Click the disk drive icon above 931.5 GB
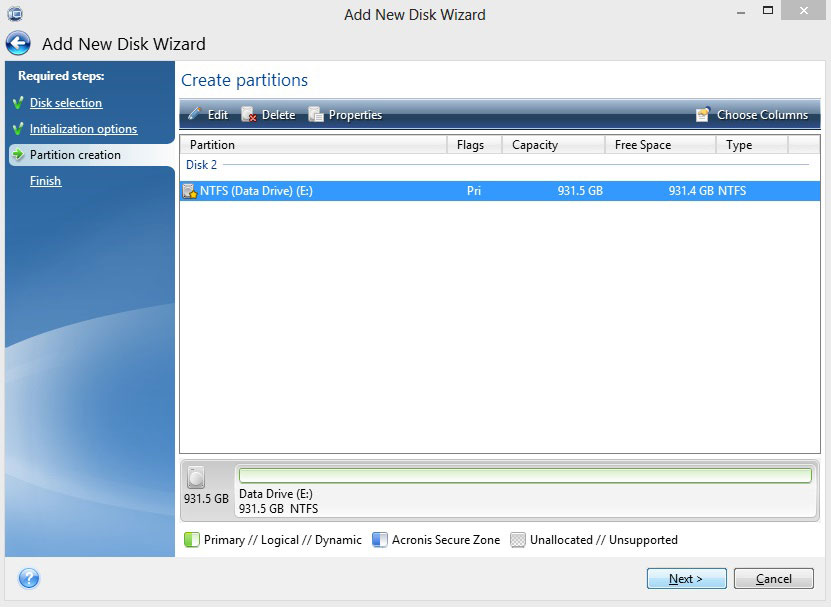831x614 pixels. pos(196,478)
